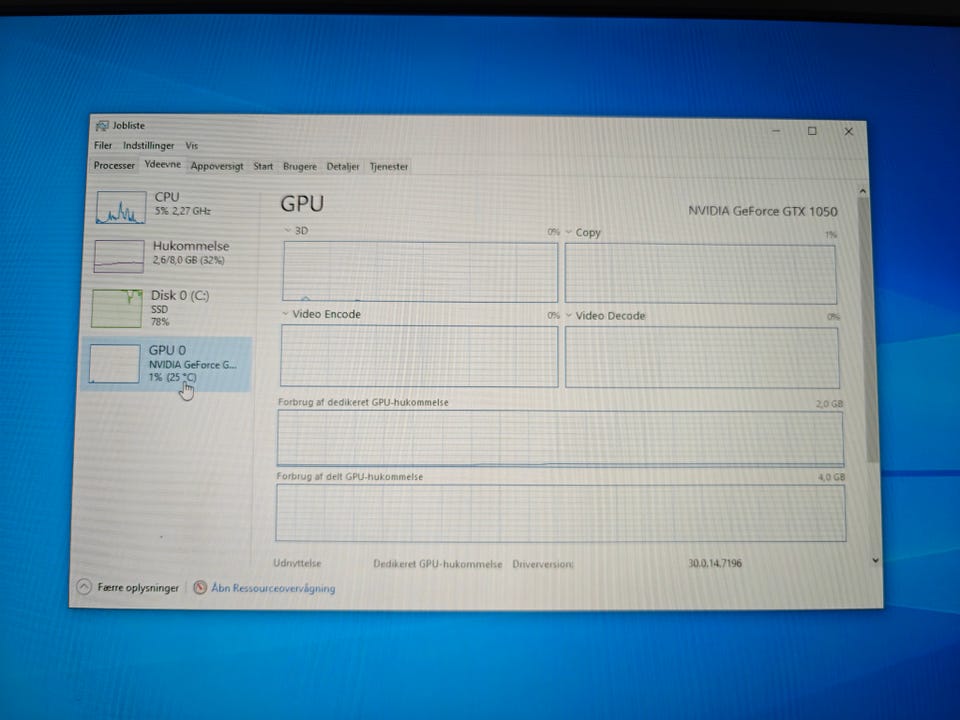Click the Ressourceovervågning gauge icon

click(200, 587)
